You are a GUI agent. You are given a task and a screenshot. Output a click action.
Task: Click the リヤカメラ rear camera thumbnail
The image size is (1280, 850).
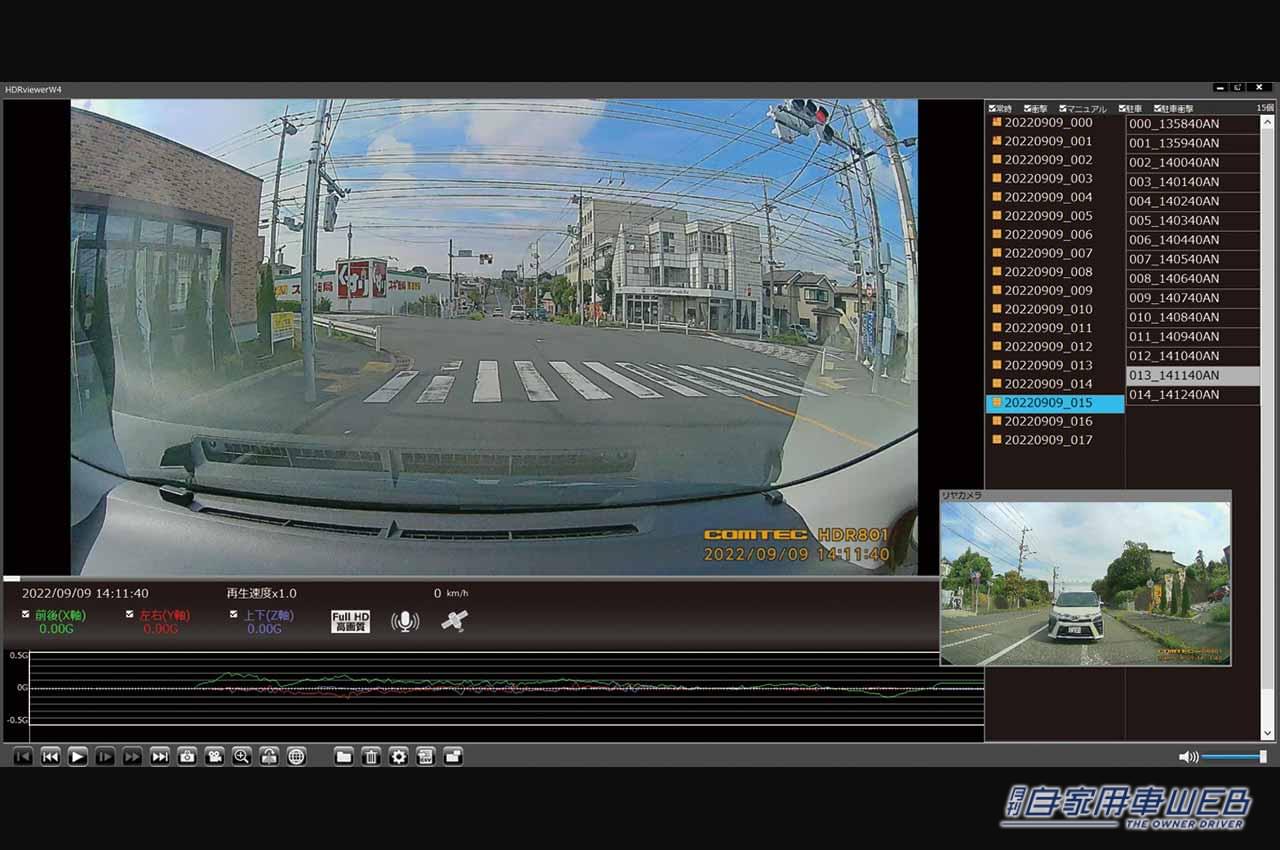pyautogui.click(x=1085, y=580)
